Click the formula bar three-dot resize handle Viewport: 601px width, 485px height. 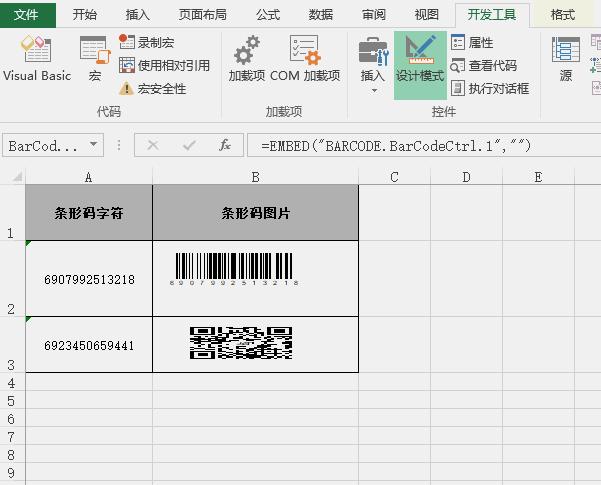tap(119, 145)
